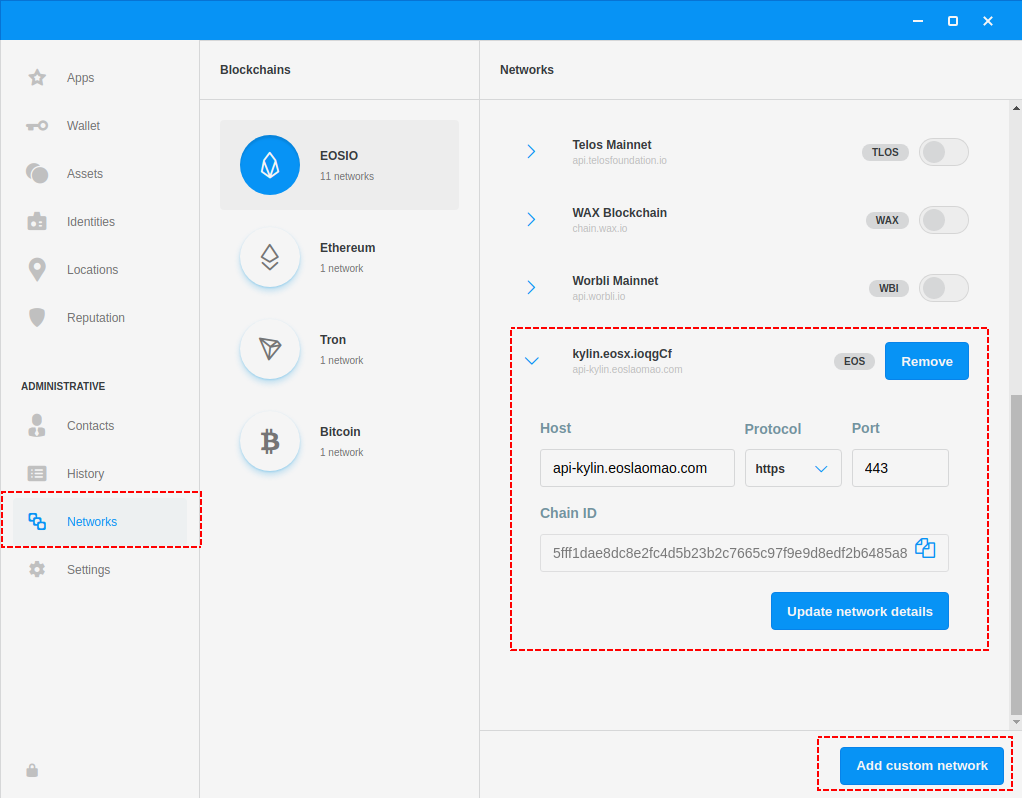This screenshot has width=1022, height=798.
Task: Click the Bitcoin name text
Action: 340,432
